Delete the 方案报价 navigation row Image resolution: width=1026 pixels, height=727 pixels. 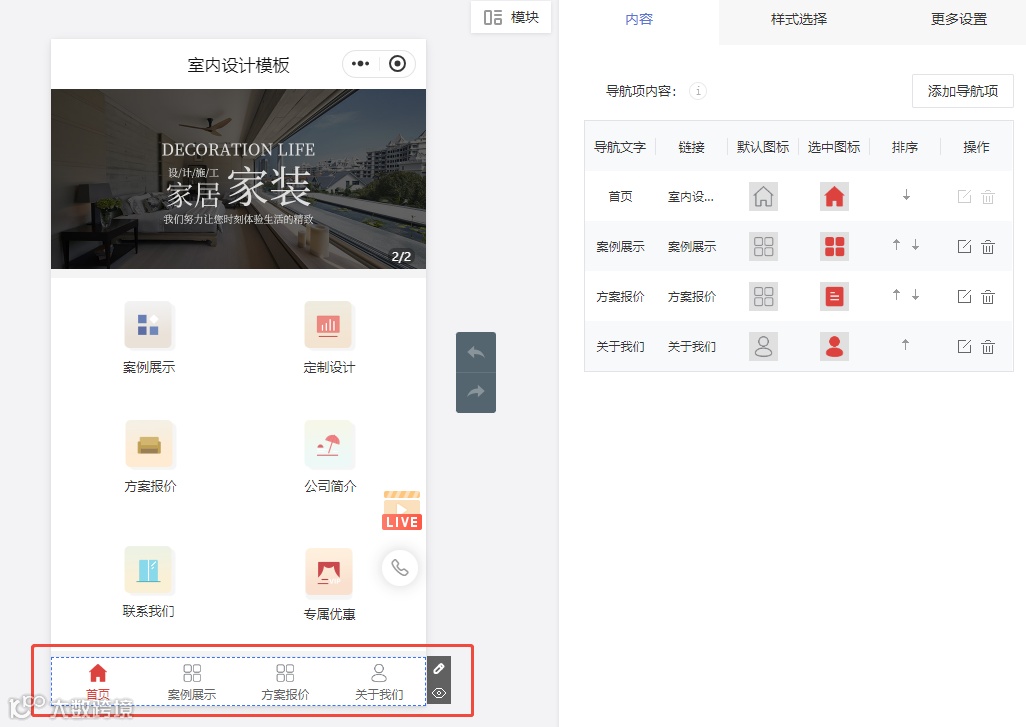(x=988, y=296)
